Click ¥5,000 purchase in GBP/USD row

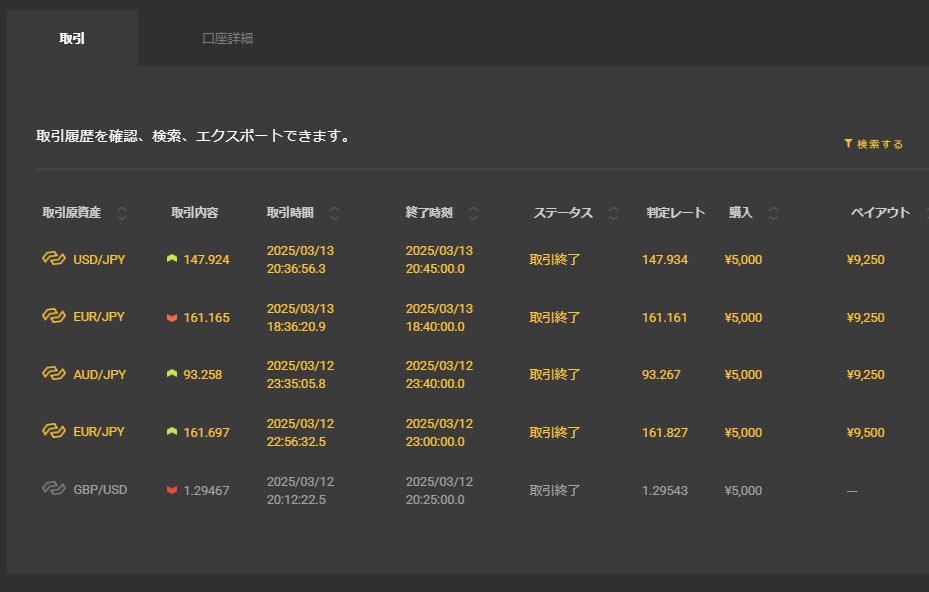pos(743,491)
